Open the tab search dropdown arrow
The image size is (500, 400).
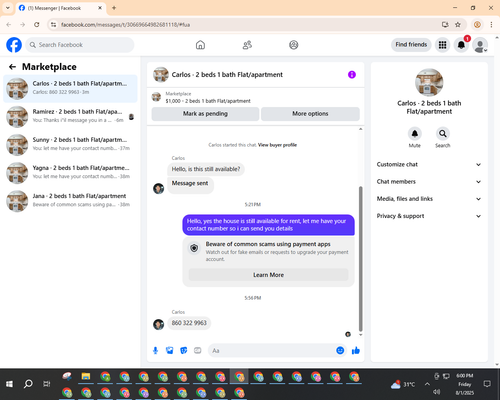(x=8, y=8)
